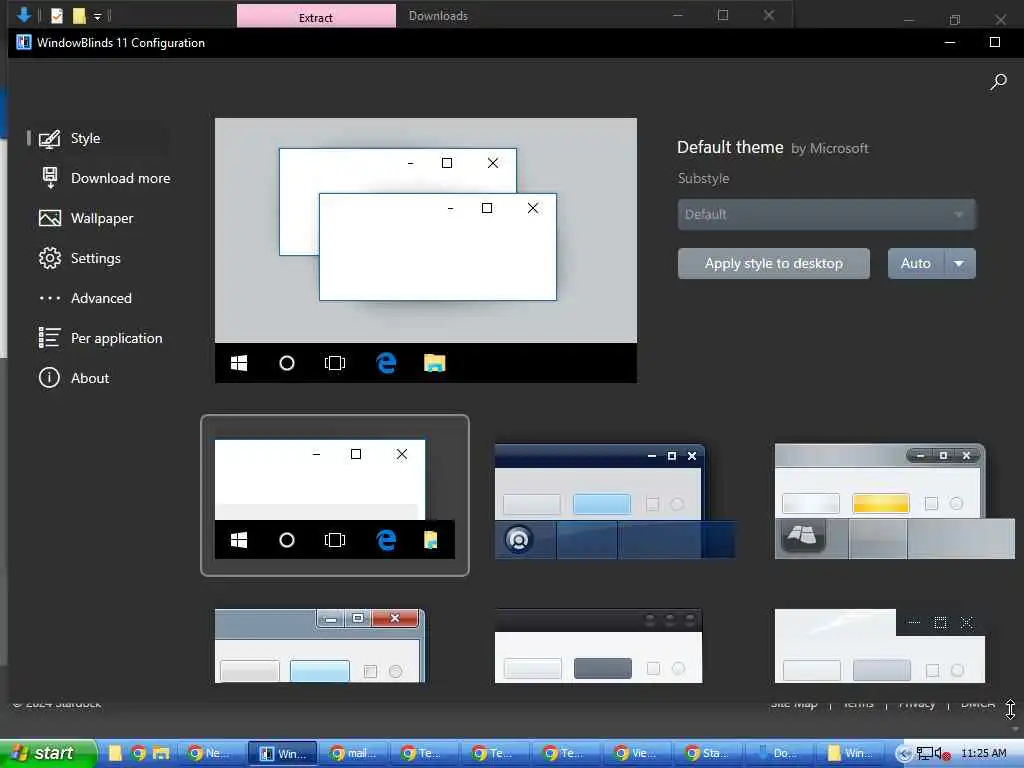Open the Style section icon in sidebar
1024x768 pixels.
(x=50, y=138)
